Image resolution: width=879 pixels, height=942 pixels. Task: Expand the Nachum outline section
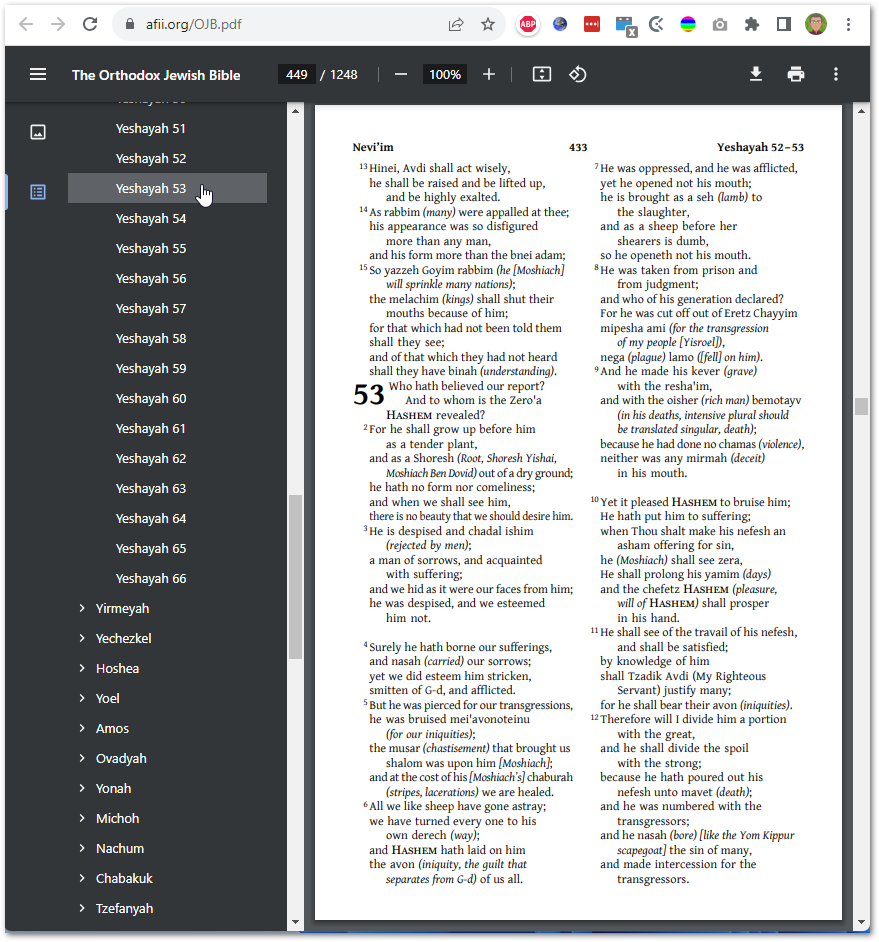[82, 848]
